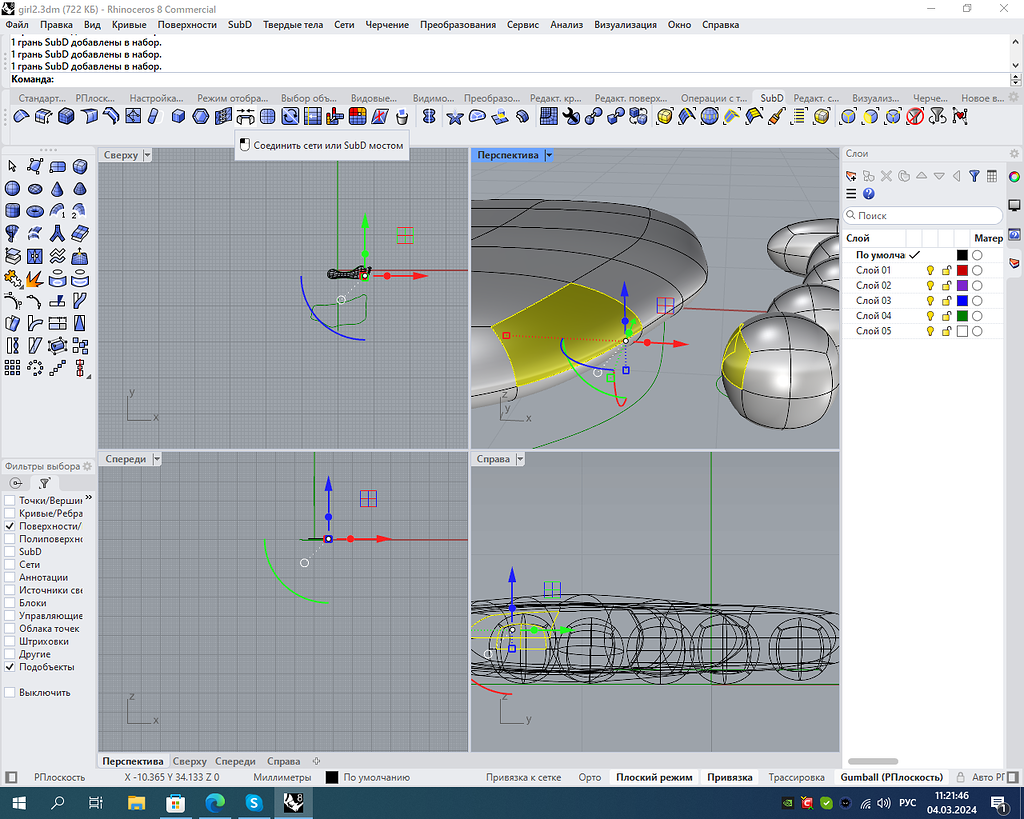This screenshot has width=1024, height=819.
Task: Open the Перспектива viewport dropdown arrow
Action: pyautogui.click(x=549, y=155)
